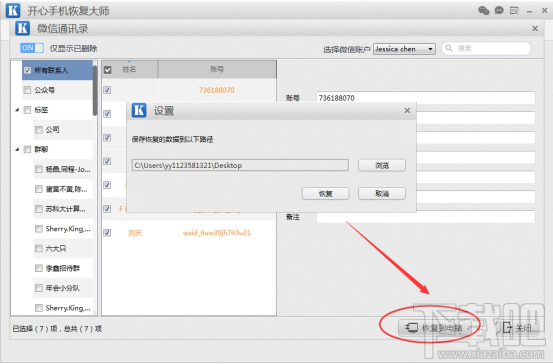Open the 选择微信账户 Jessica chen dropdown

click(x=405, y=49)
